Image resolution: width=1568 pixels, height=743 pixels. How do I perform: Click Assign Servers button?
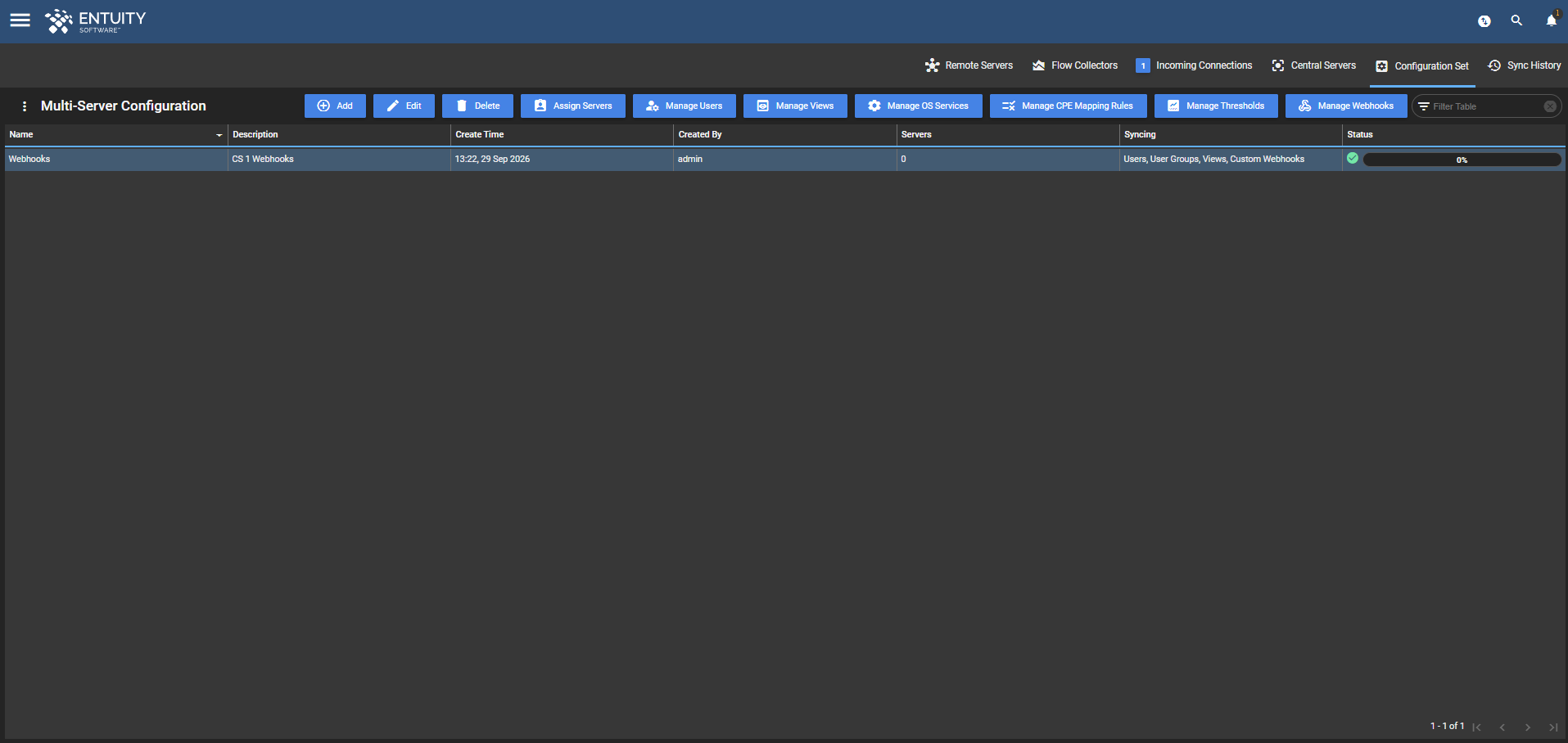pyautogui.click(x=573, y=106)
